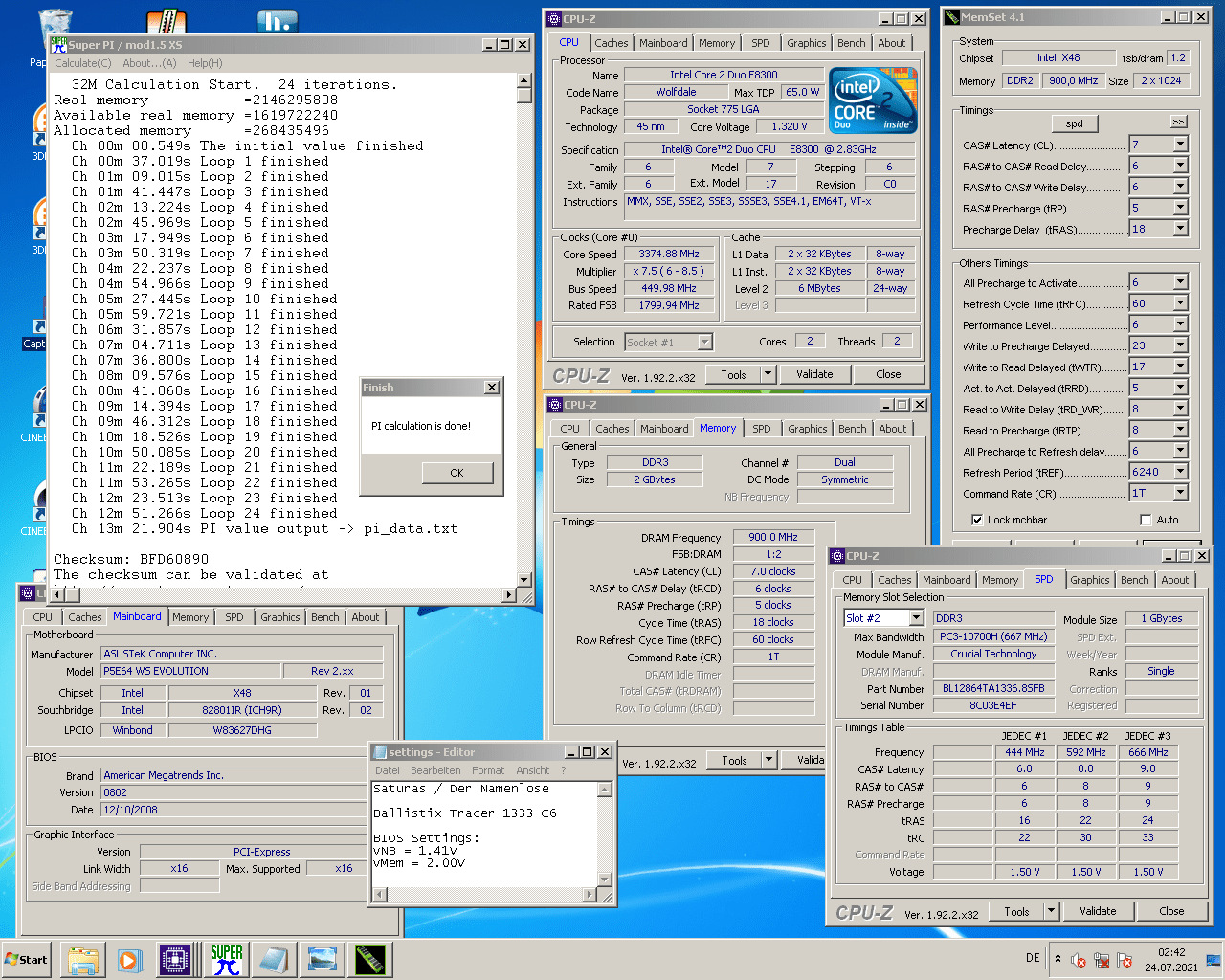This screenshot has height=980, width=1225.
Task: Open the disconnected network tray icon
Action: point(1102,960)
